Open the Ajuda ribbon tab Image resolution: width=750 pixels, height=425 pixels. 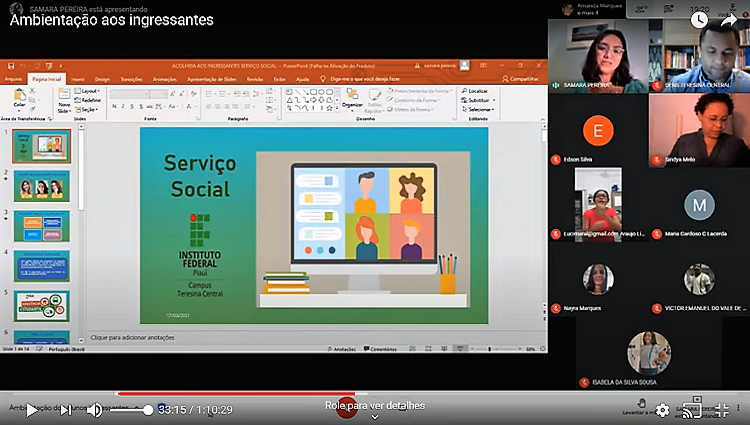[x=302, y=79]
